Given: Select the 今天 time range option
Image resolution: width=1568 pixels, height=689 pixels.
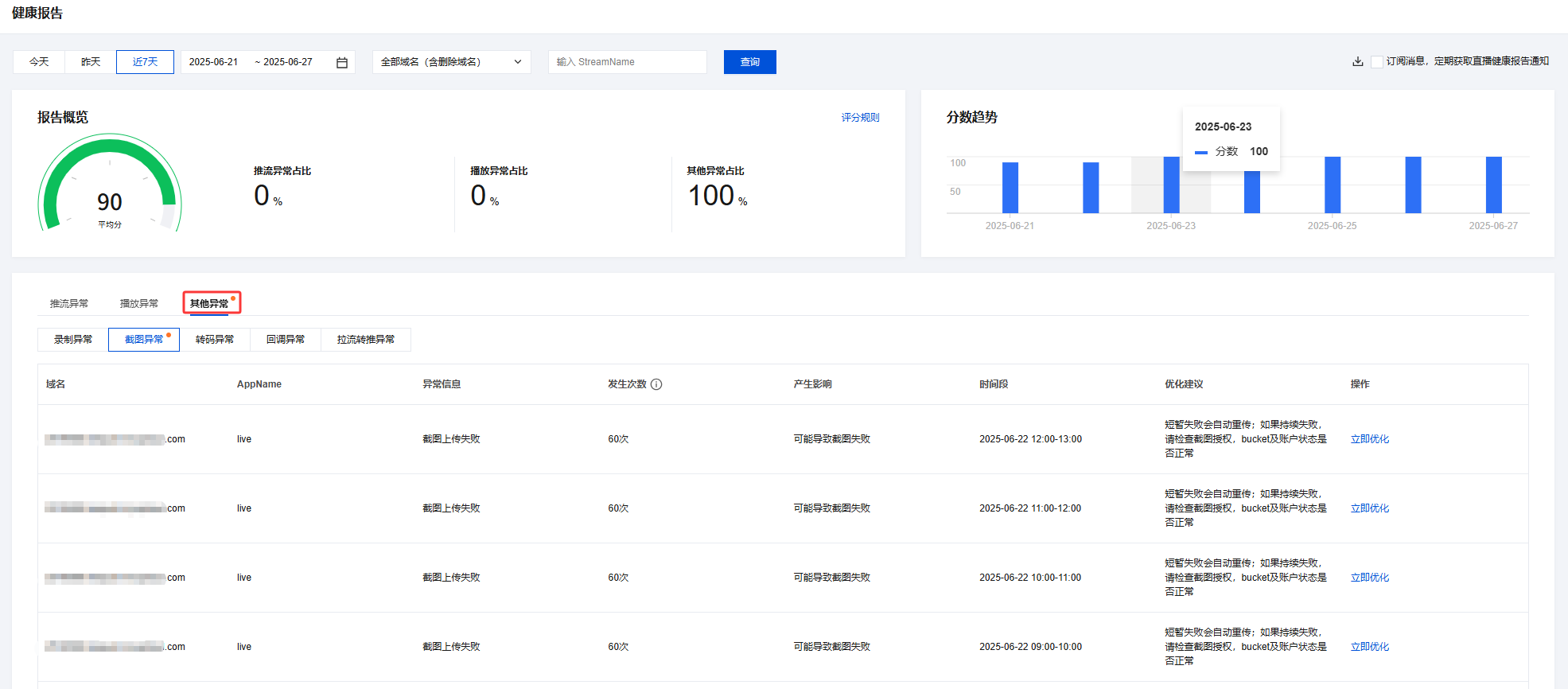Looking at the screenshot, I should click(x=39, y=62).
